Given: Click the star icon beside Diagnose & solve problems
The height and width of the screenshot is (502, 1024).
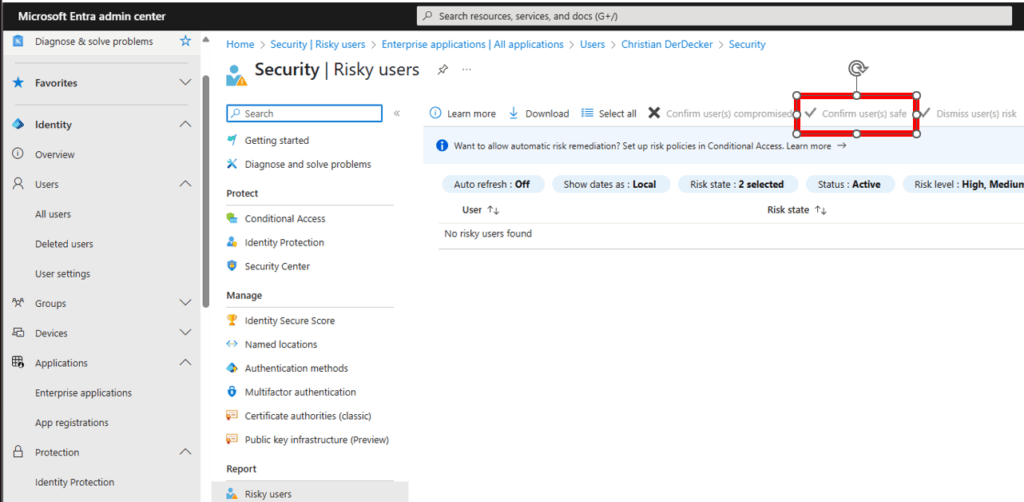Looking at the screenshot, I should point(185,41).
